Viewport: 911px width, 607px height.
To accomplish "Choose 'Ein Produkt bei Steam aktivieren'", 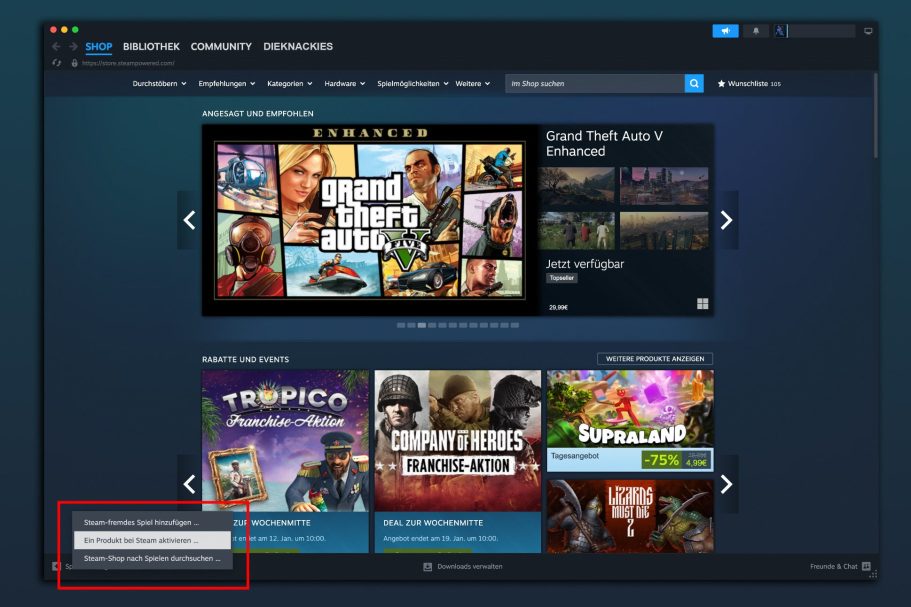I will (152, 540).
